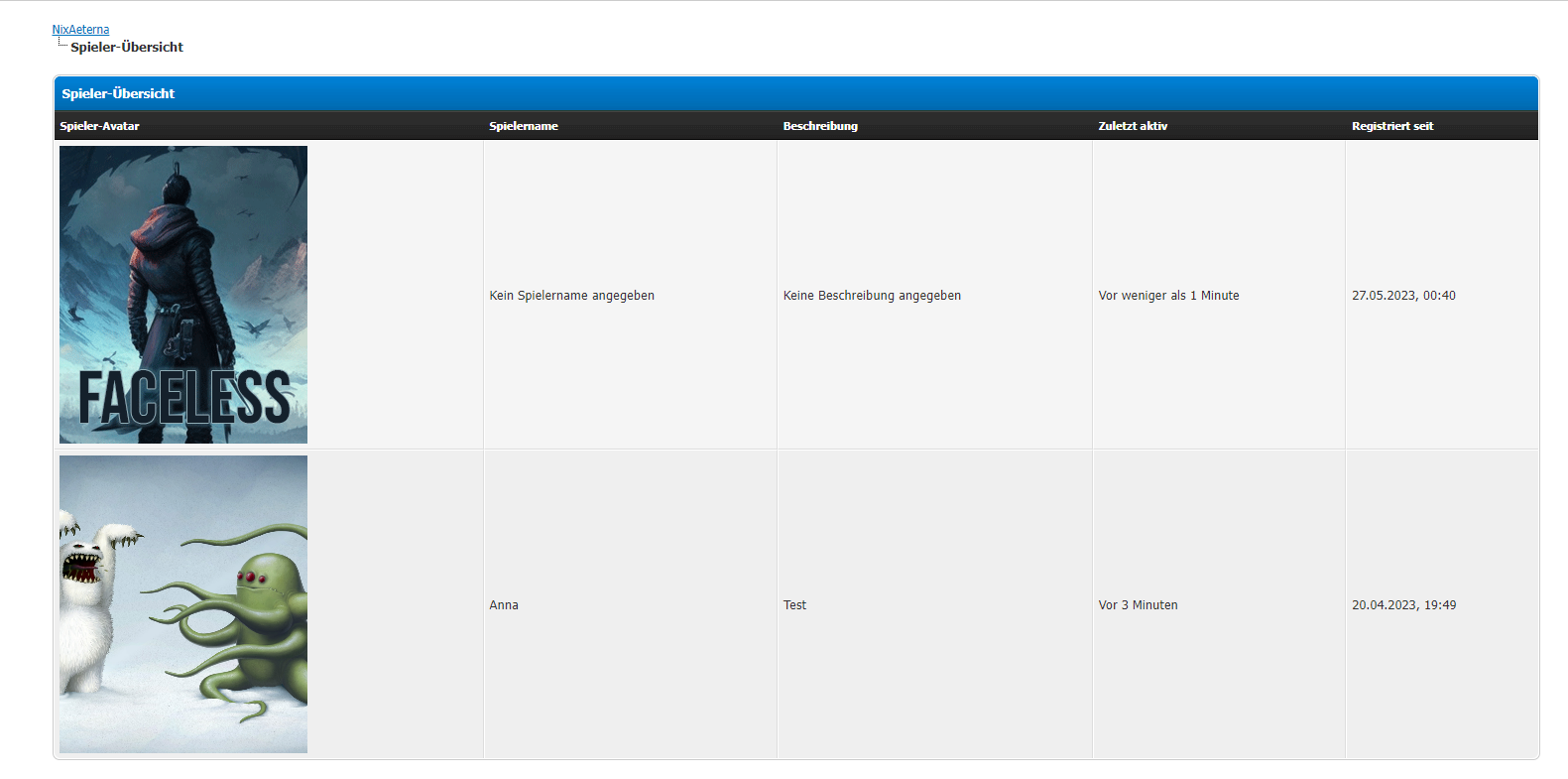Screen dimensions: 1568x779
Task: Click the description 'Test'
Action: coord(794,605)
